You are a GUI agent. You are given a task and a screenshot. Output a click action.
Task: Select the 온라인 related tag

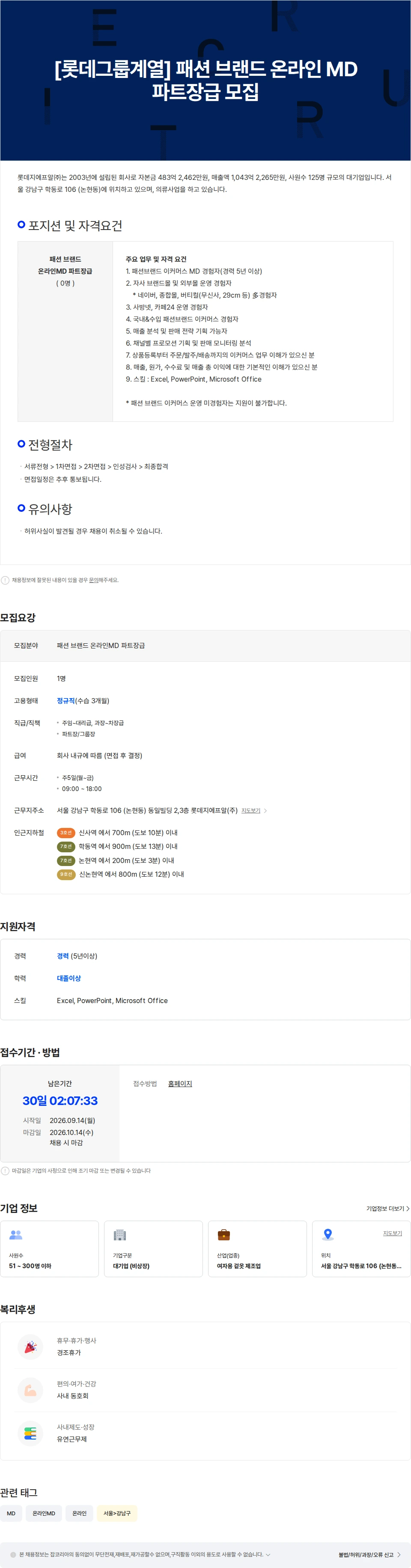point(79,1513)
